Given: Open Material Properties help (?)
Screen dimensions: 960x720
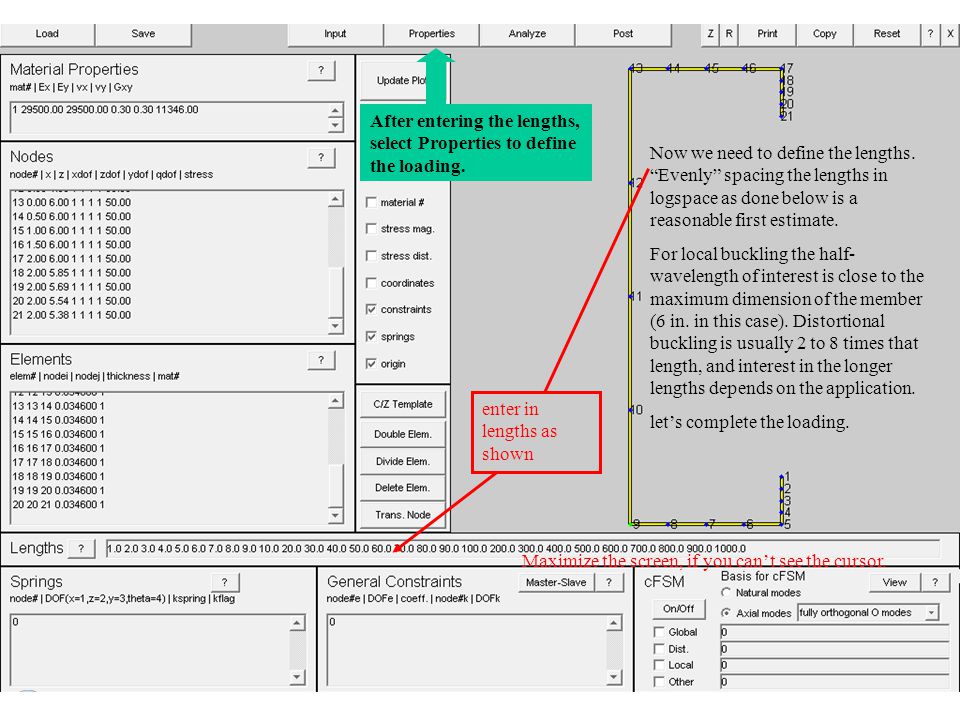Looking at the screenshot, I should pyautogui.click(x=321, y=70).
